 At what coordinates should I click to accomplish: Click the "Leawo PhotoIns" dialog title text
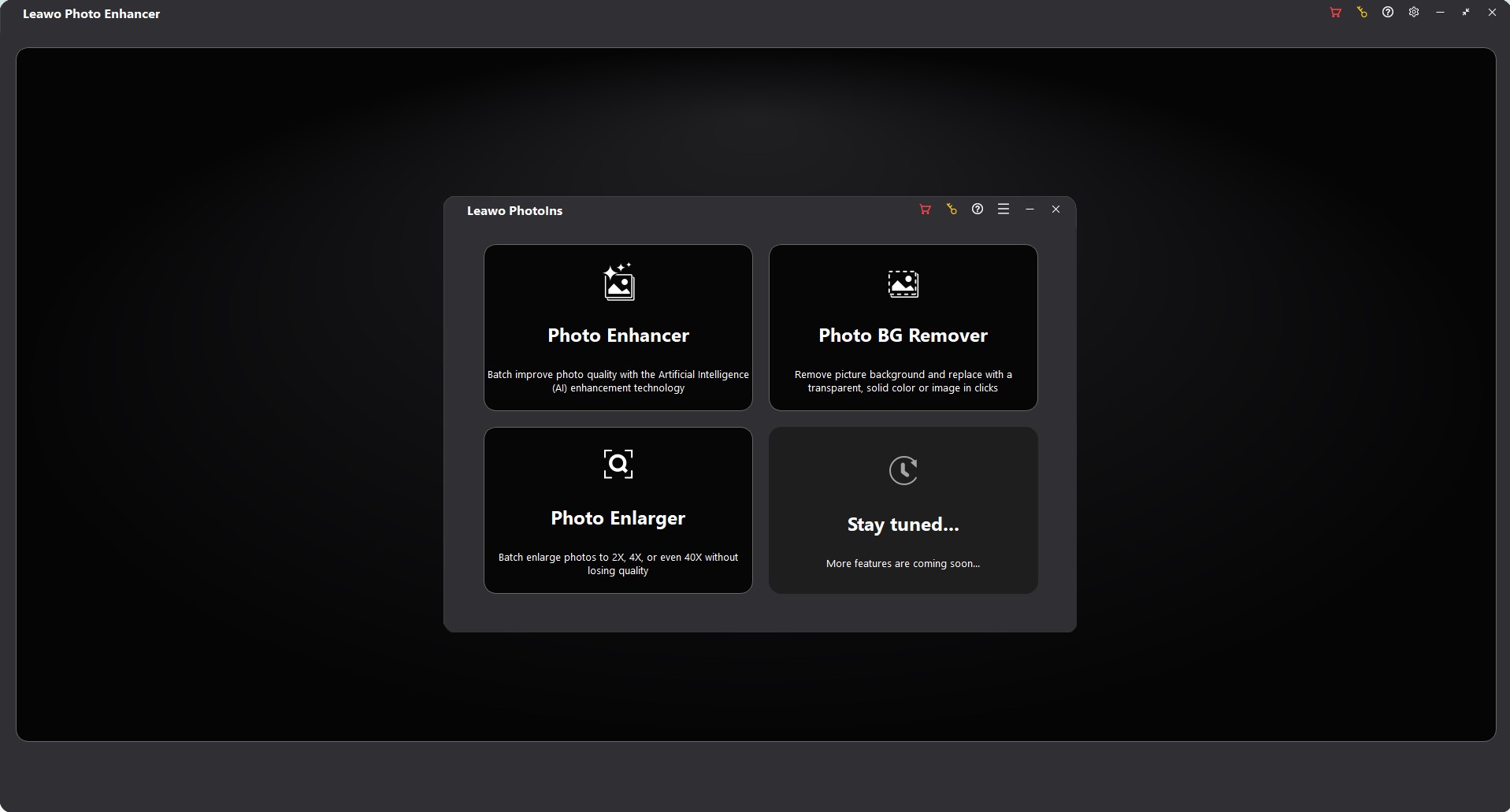[514, 211]
